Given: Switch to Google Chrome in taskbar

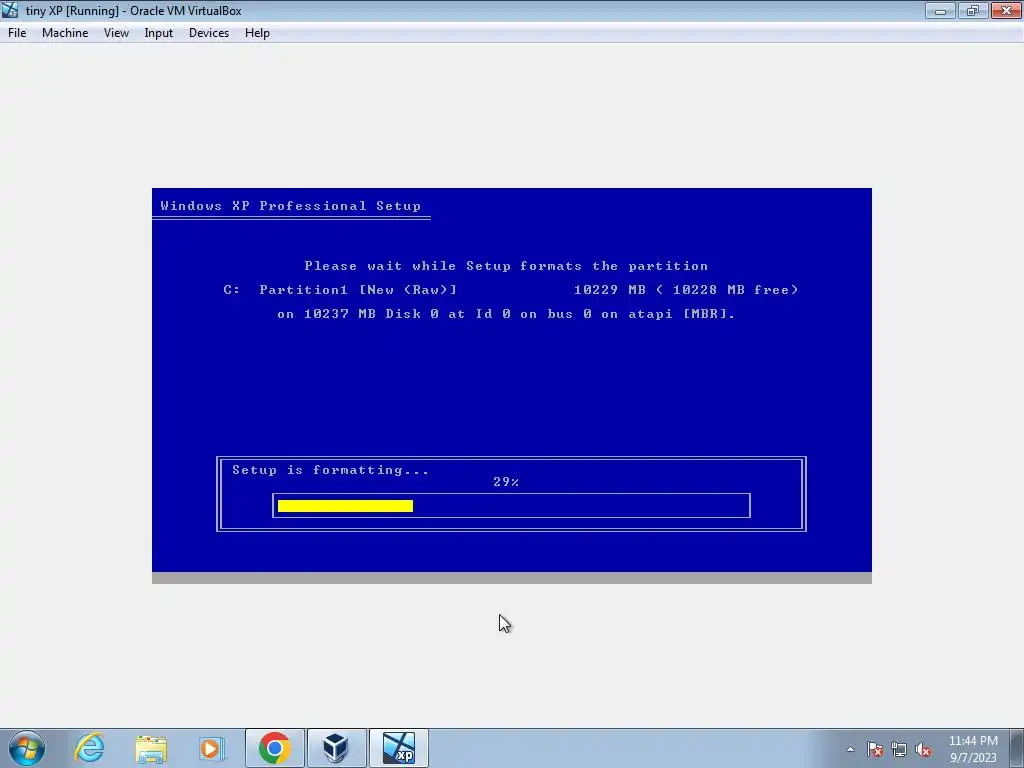Looking at the screenshot, I should (x=275, y=748).
